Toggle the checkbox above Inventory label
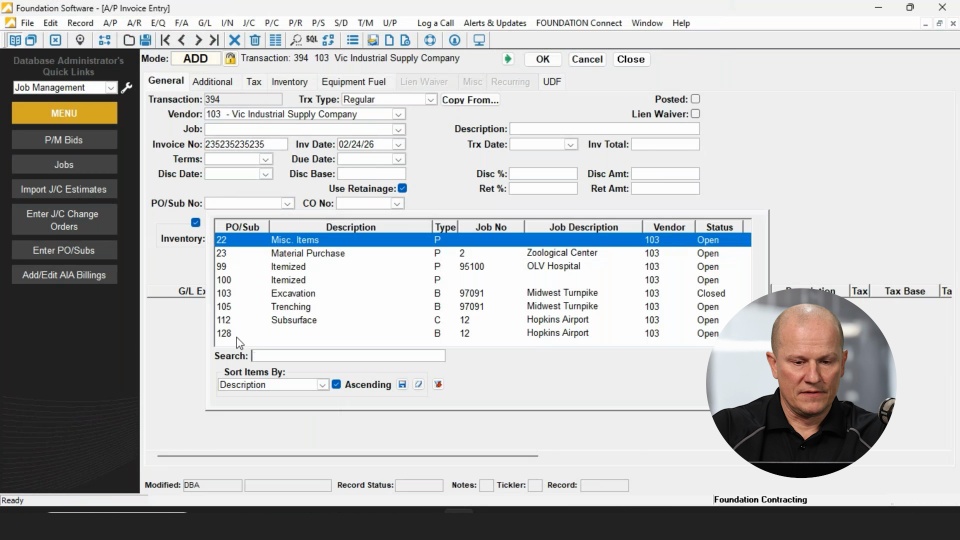The height and width of the screenshot is (540, 960). click(195, 222)
